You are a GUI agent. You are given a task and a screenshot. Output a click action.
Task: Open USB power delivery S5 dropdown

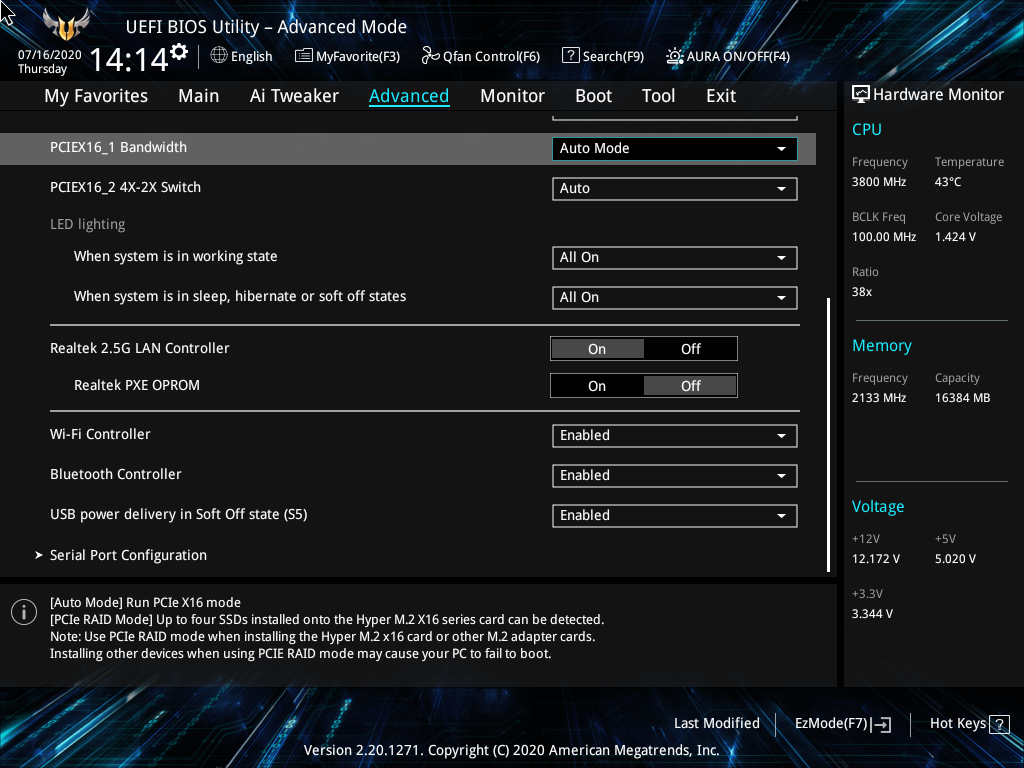point(675,515)
